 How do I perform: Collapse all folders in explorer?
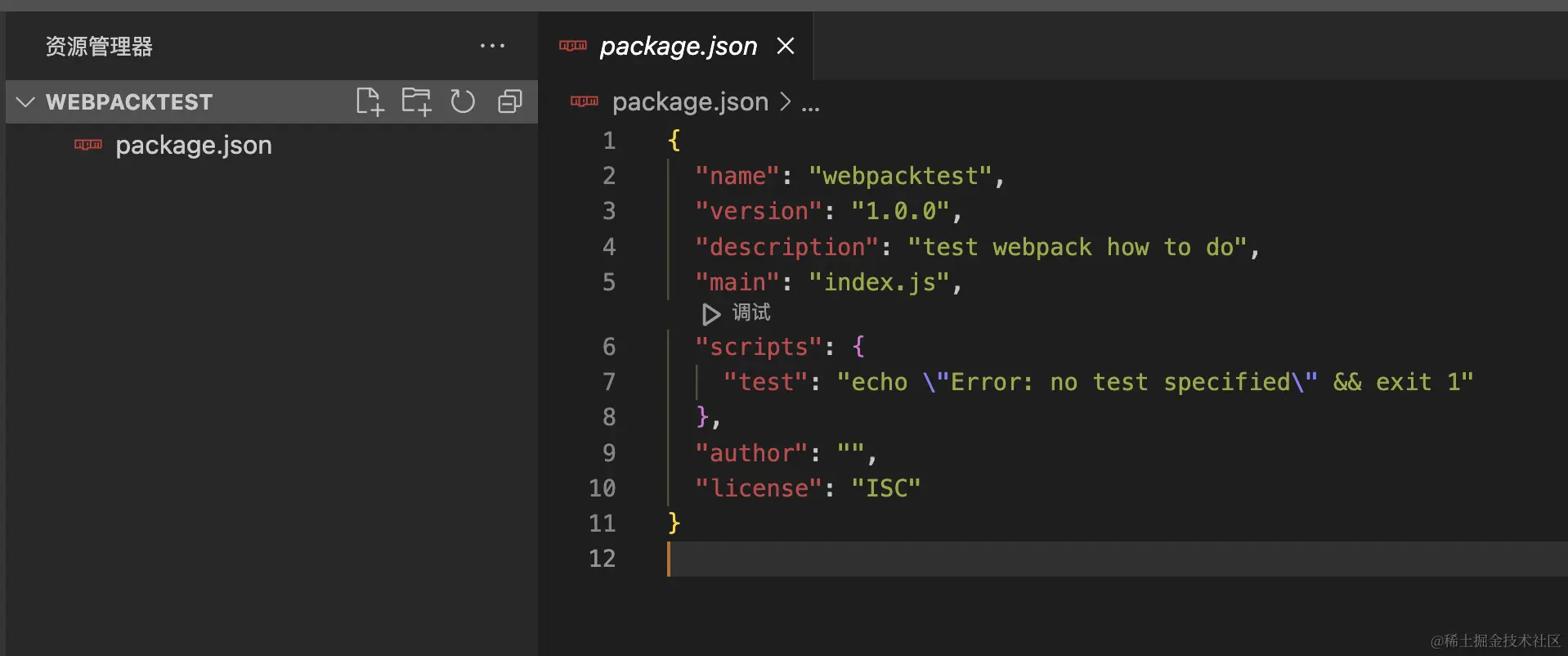click(510, 101)
